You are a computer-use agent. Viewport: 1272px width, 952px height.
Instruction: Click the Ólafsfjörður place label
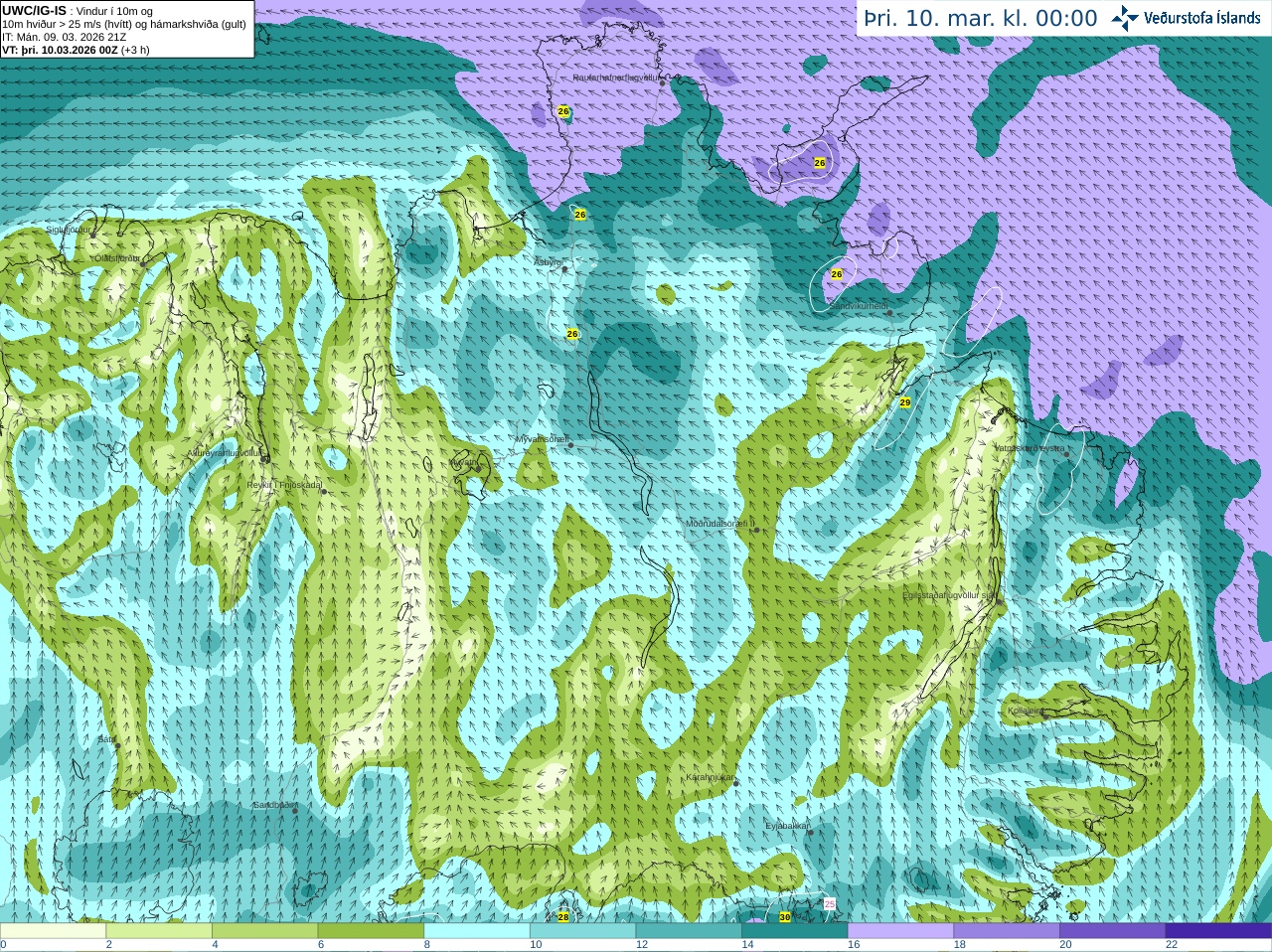point(117,257)
